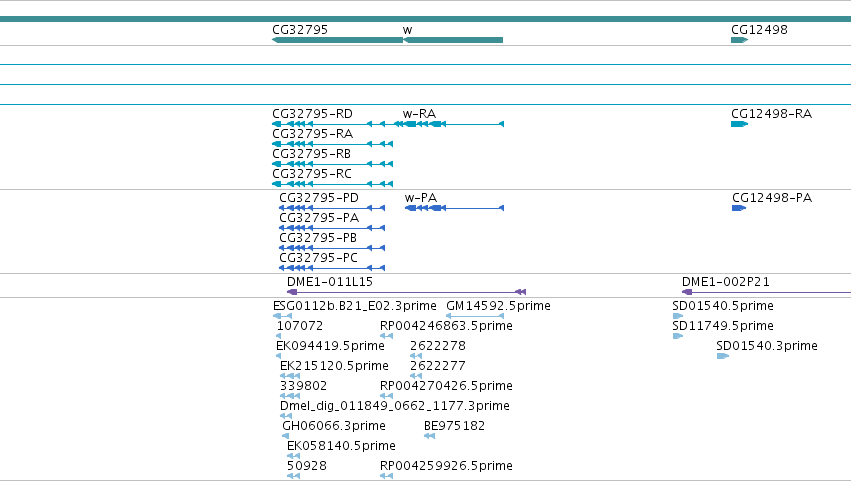Select transcript CG32795-RA label
The height and width of the screenshot is (481, 851).
pos(312,134)
